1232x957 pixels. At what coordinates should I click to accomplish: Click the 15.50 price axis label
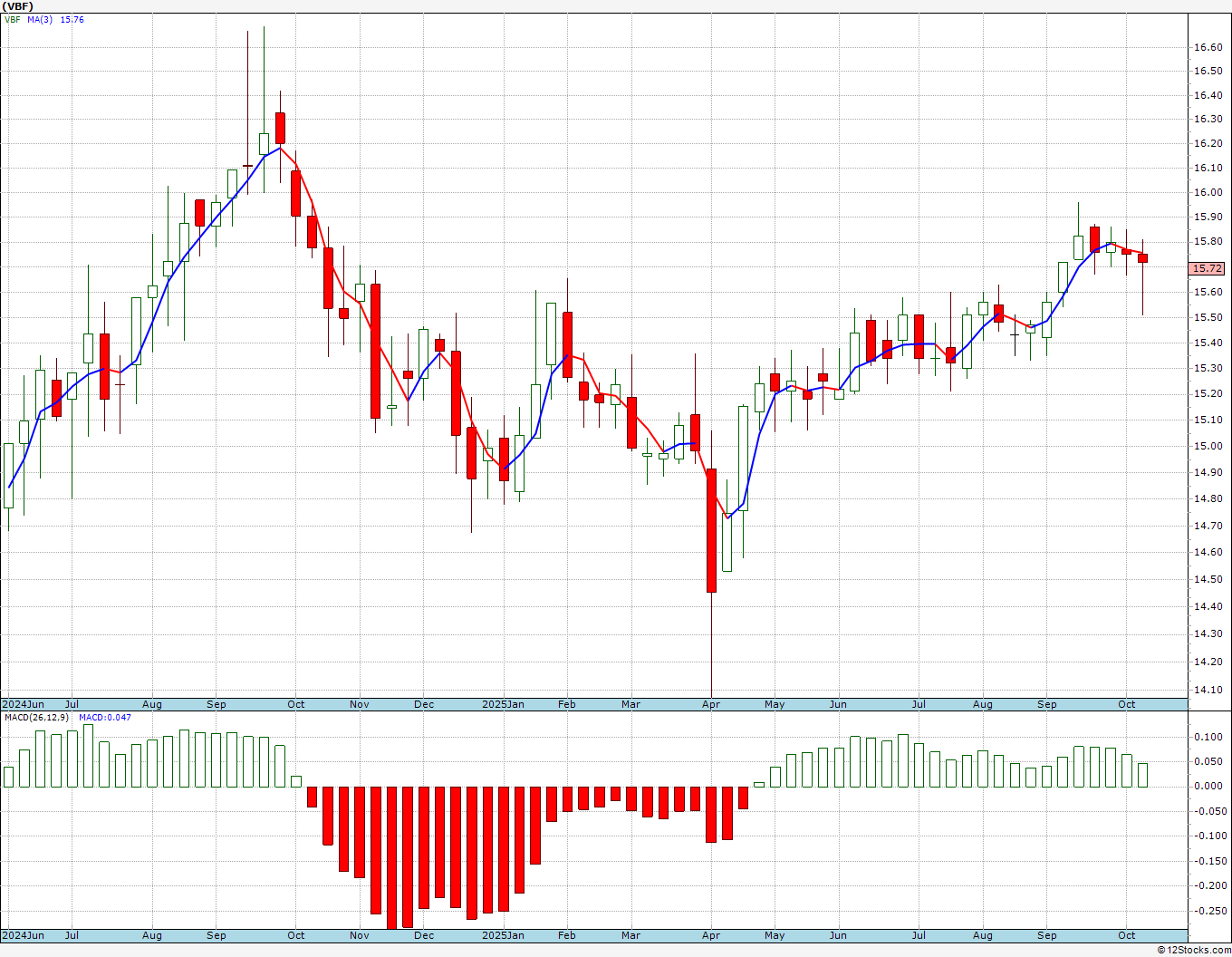(1208, 318)
